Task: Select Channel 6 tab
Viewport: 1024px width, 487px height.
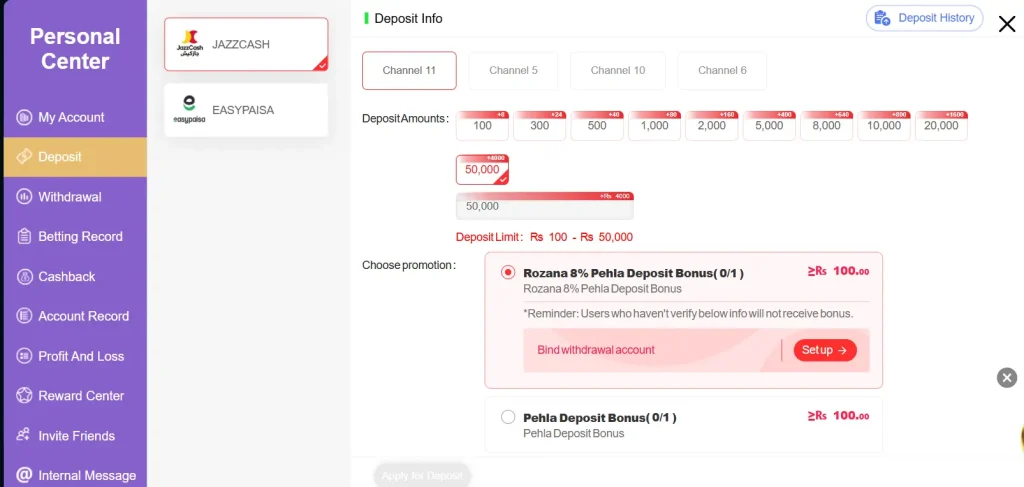Action: 722,71
